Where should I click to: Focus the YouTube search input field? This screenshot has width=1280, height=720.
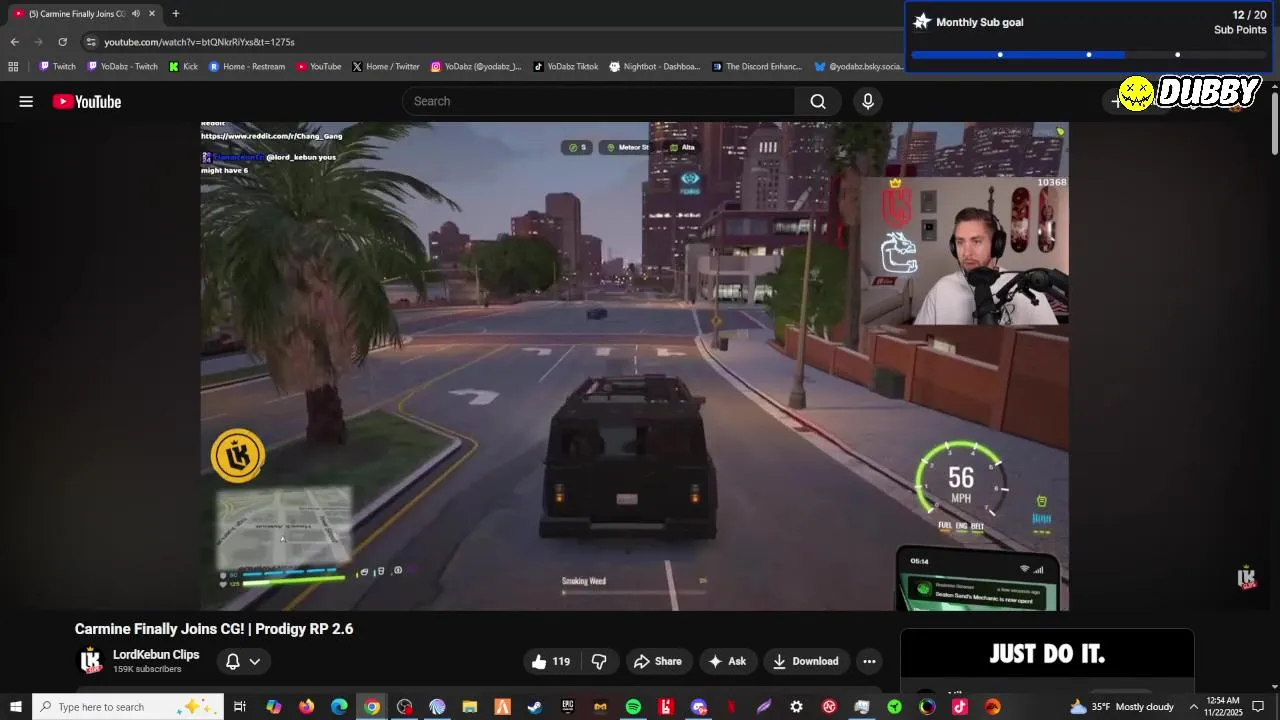click(x=600, y=101)
